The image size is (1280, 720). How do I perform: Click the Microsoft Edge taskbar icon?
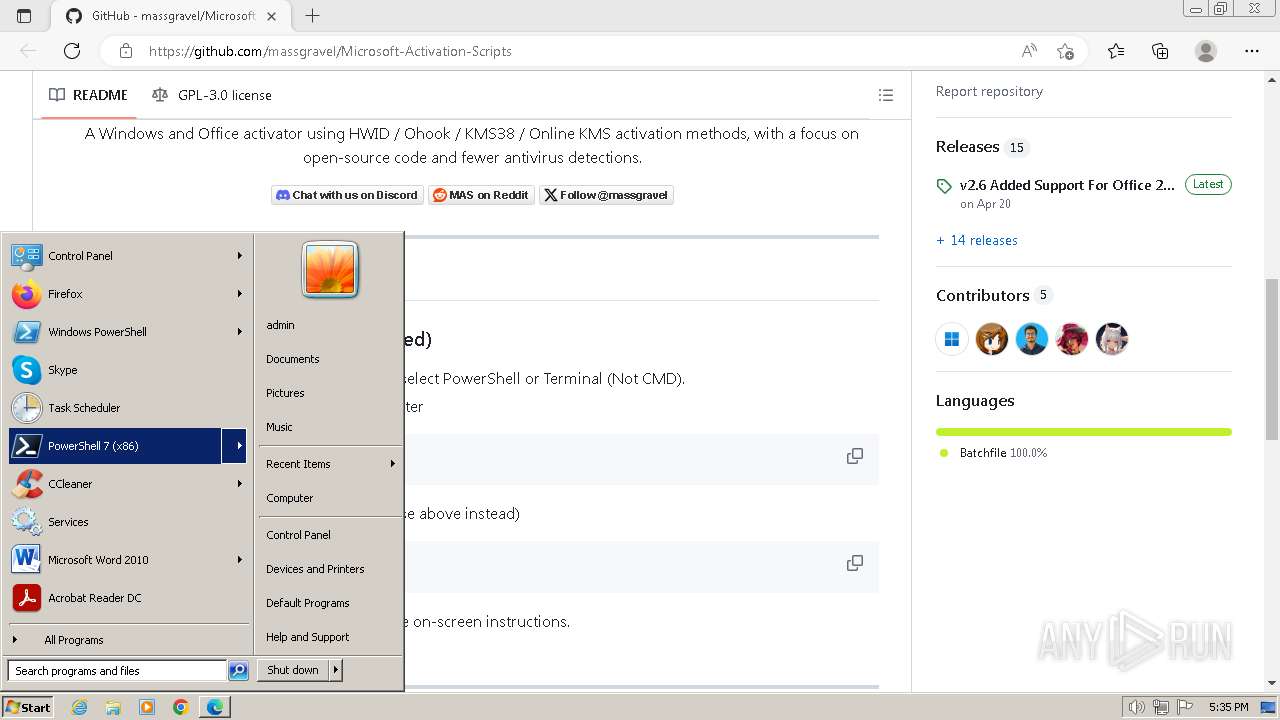[x=215, y=707]
